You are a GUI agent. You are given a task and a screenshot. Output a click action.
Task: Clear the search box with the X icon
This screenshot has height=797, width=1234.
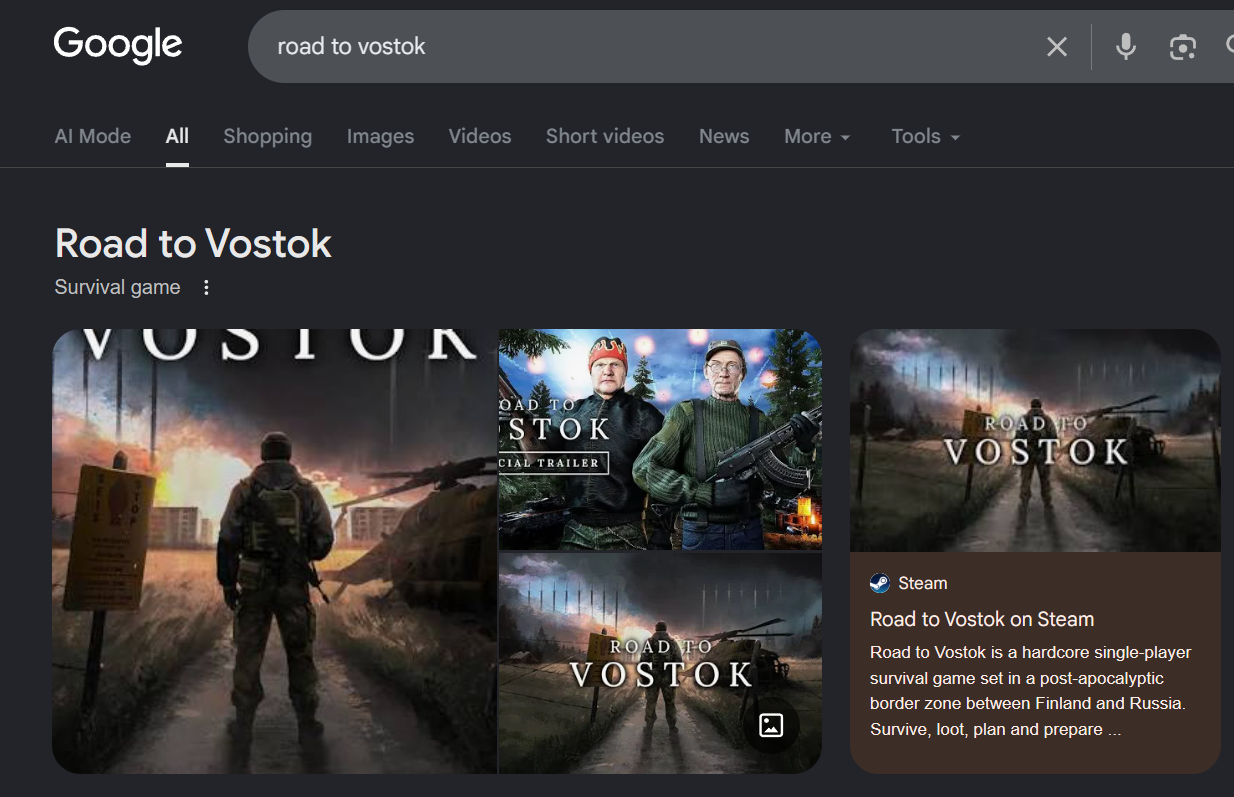pos(1057,47)
